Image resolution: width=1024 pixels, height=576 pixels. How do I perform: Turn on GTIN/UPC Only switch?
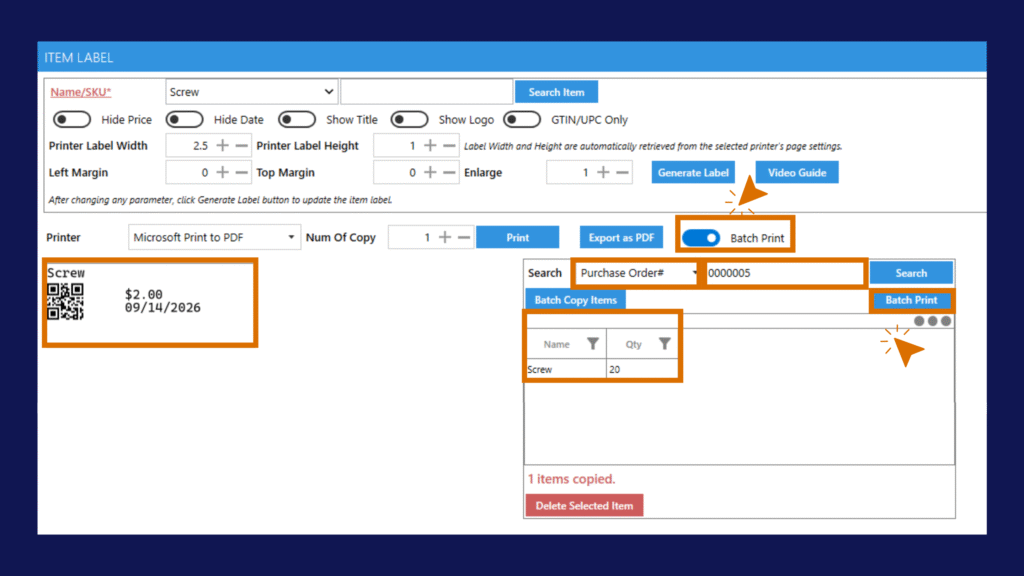click(x=522, y=120)
